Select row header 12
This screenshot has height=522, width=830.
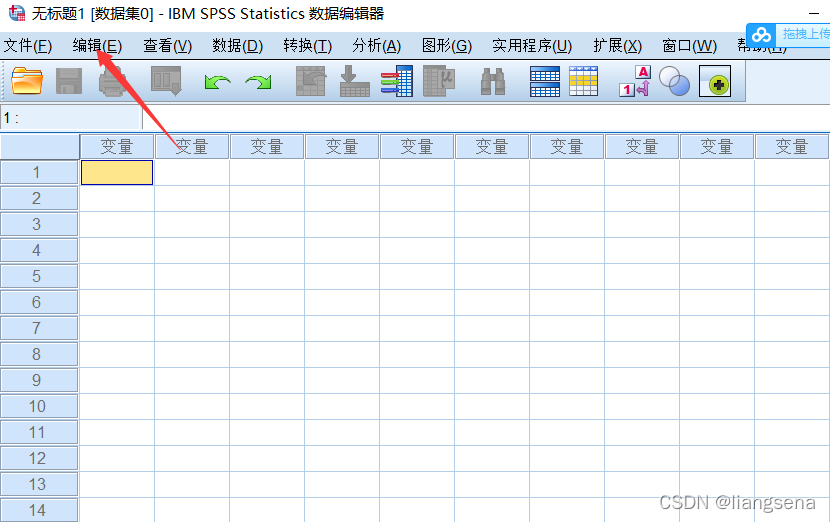[39, 458]
